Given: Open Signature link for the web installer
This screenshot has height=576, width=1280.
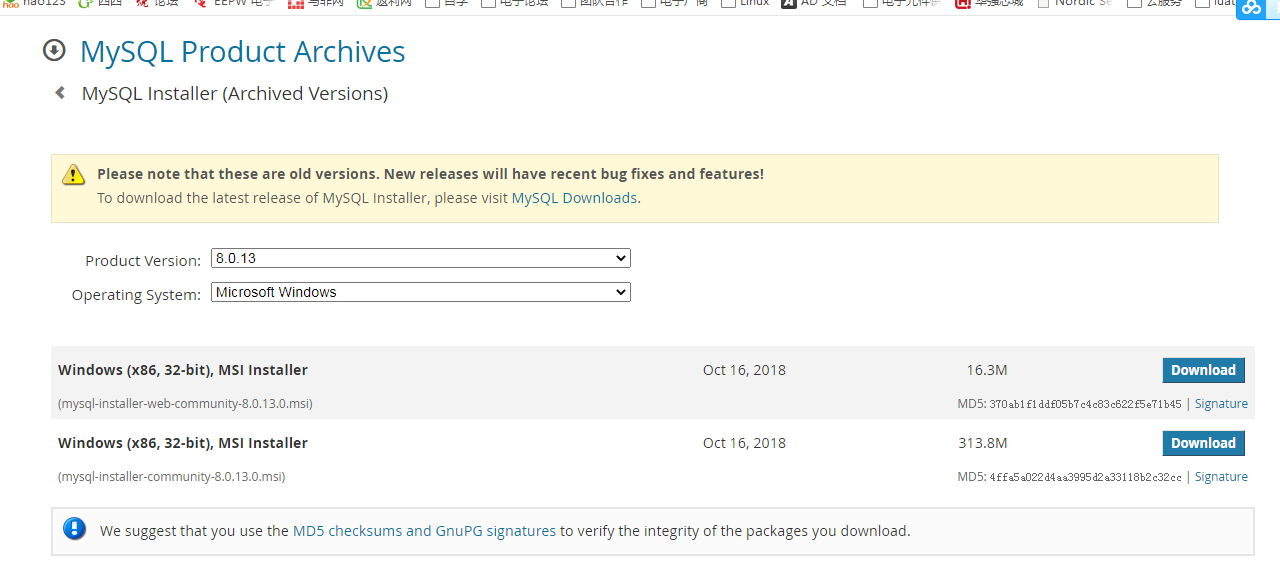Looking at the screenshot, I should click(1221, 404).
